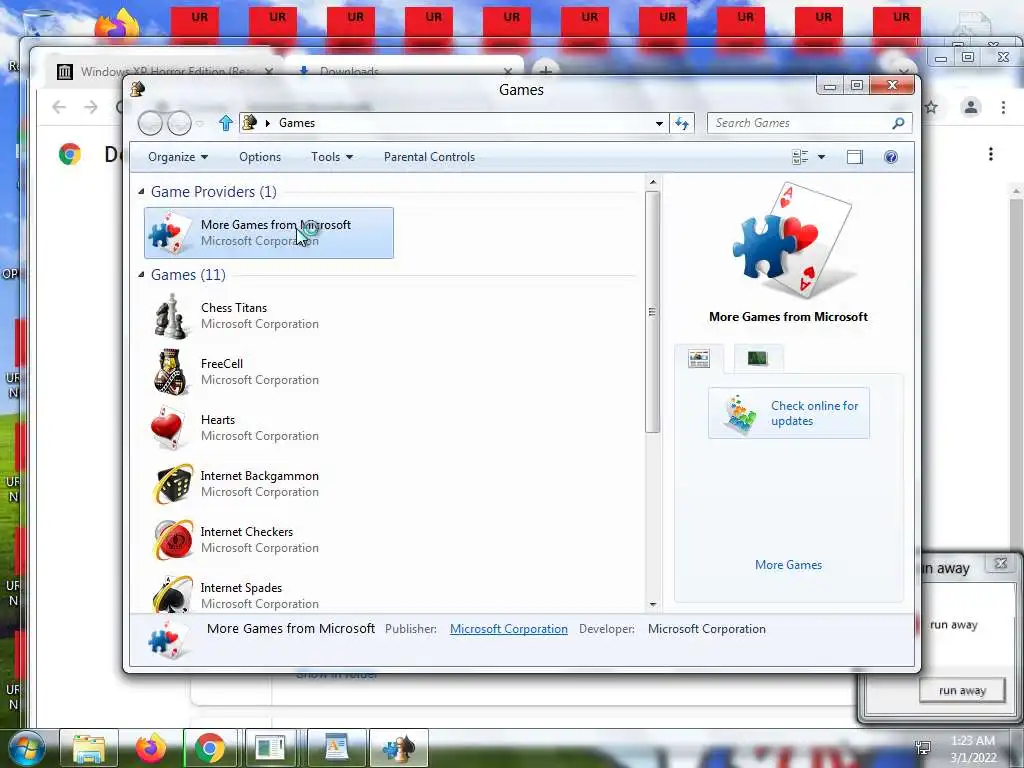Switch to Windows XP Horror Edition Chrome tab
Viewport: 1024px width, 768px height.
[x=165, y=71]
